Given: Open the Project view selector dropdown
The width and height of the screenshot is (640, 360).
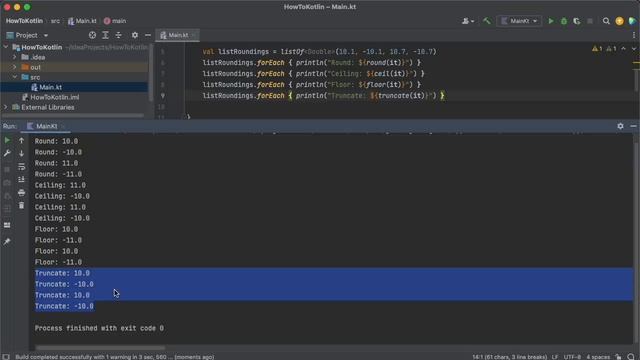Looking at the screenshot, I should pos(27,35).
